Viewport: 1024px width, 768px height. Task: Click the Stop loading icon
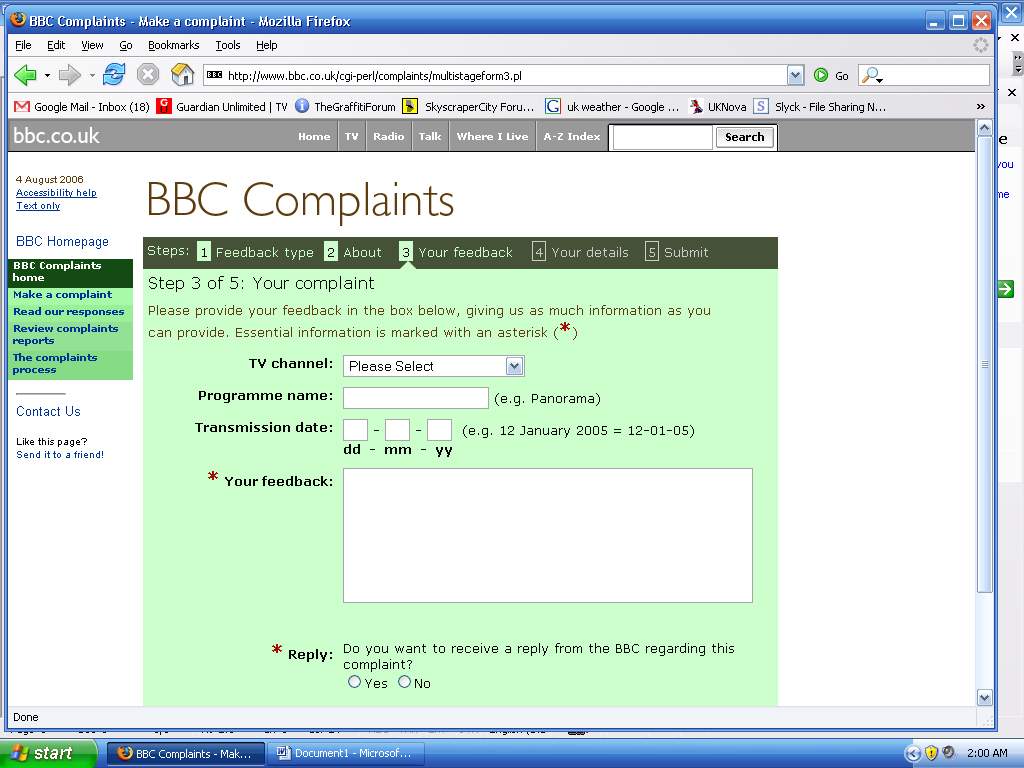click(x=148, y=75)
